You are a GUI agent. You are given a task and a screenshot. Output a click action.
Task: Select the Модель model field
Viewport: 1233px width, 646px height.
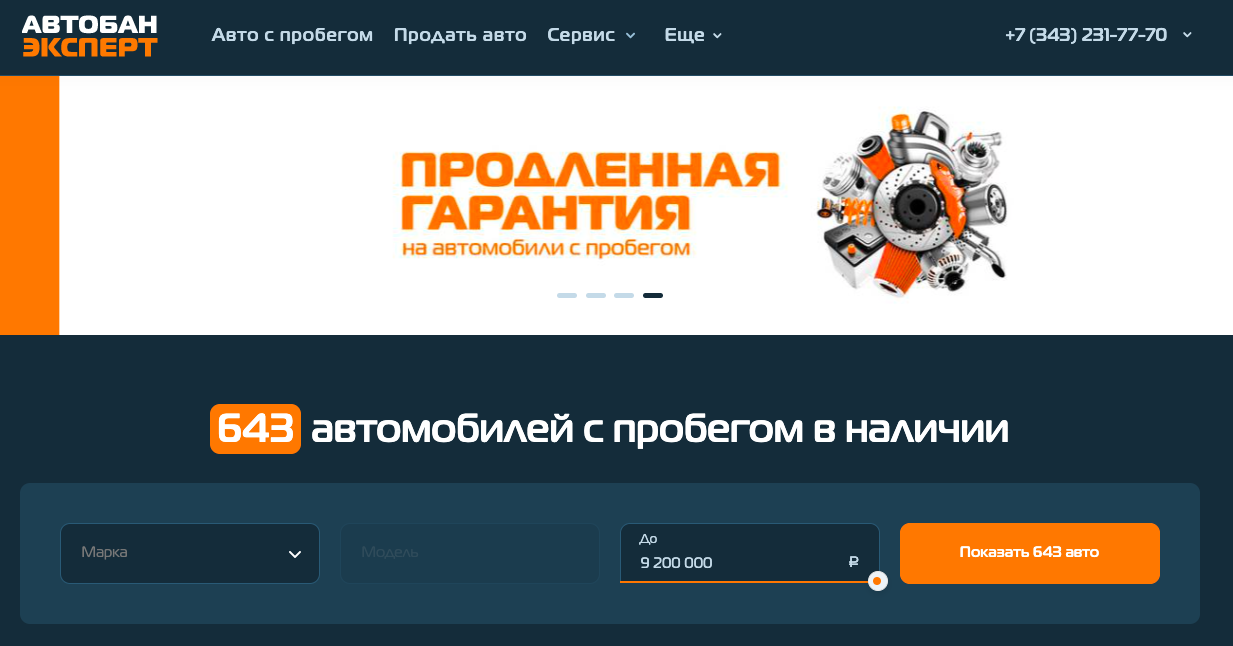tap(470, 553)
